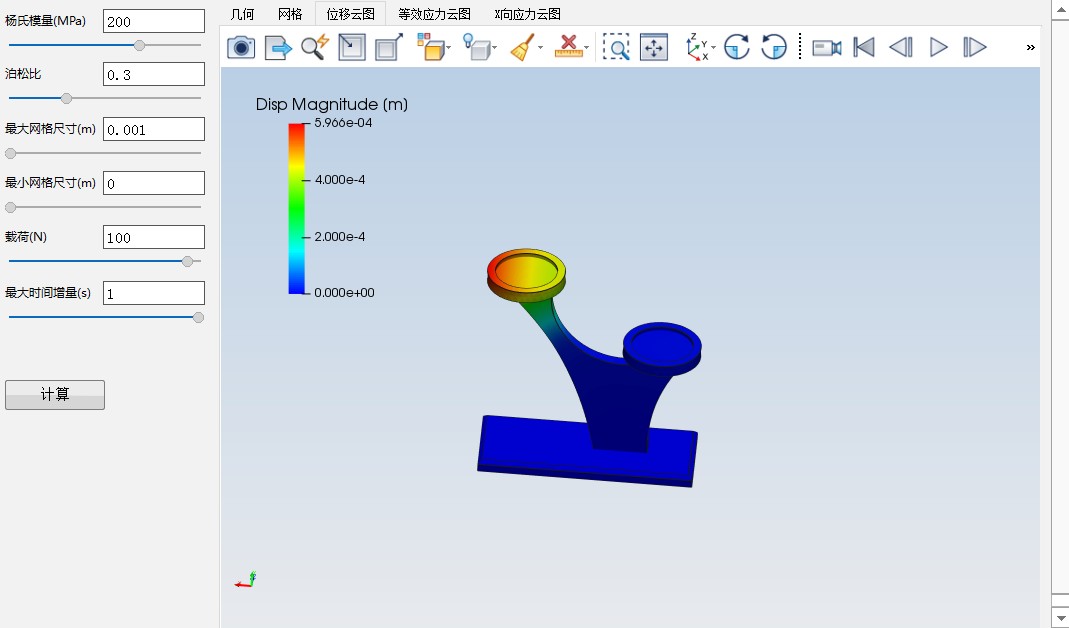Open dropdown arrow beside broom icon
This screenshot has height=628, width=1069.
point(540,48)
